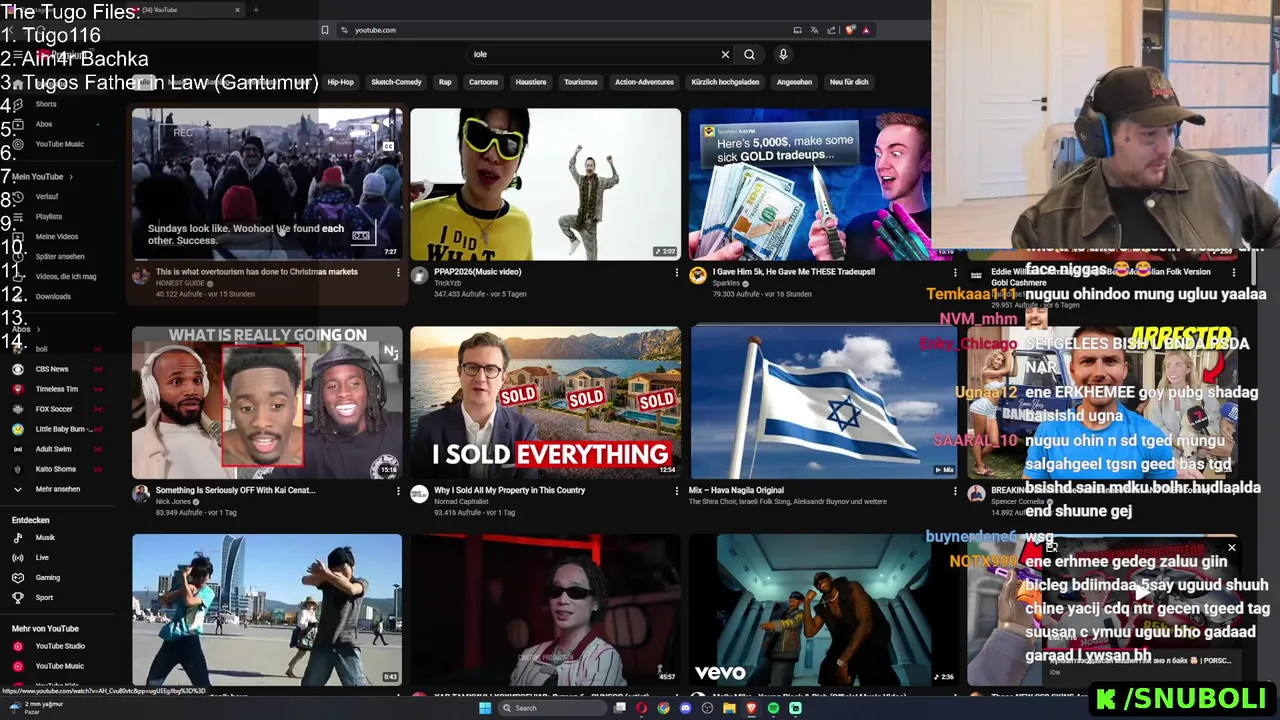The image size is (1280, 720).
Task: Open Shorts in the sidebar
Action: pyautogui.click(x=46, y=104)
